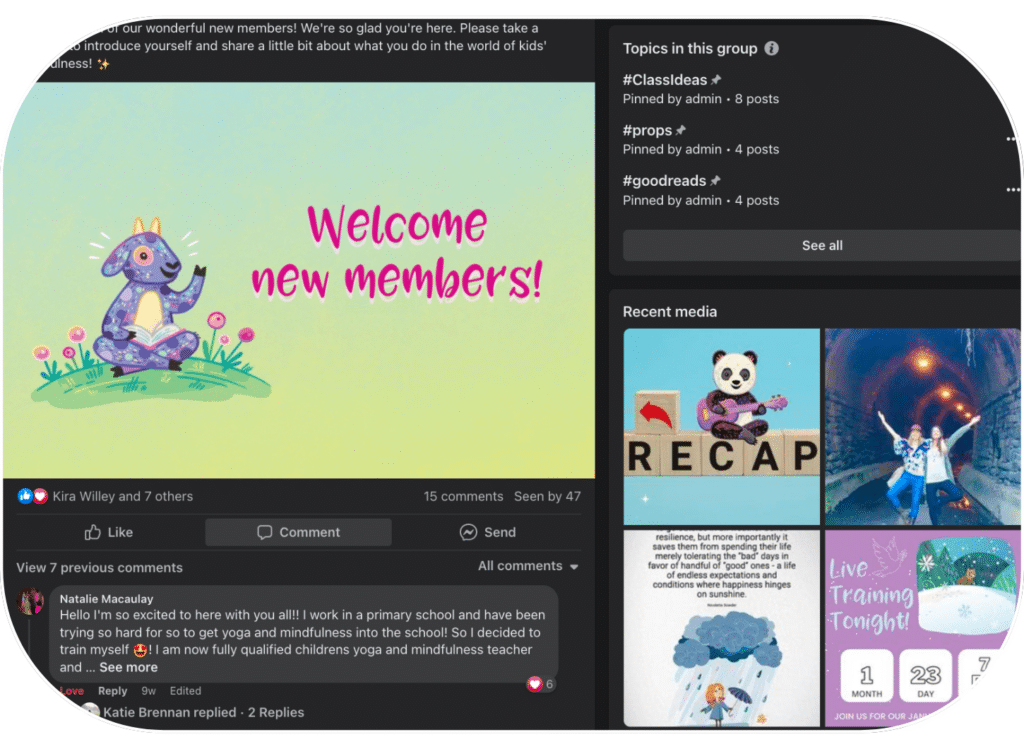Open three-dot menu for #goodreads topic
This screenshot has height=749, width=1024.
pos(1012,190)
